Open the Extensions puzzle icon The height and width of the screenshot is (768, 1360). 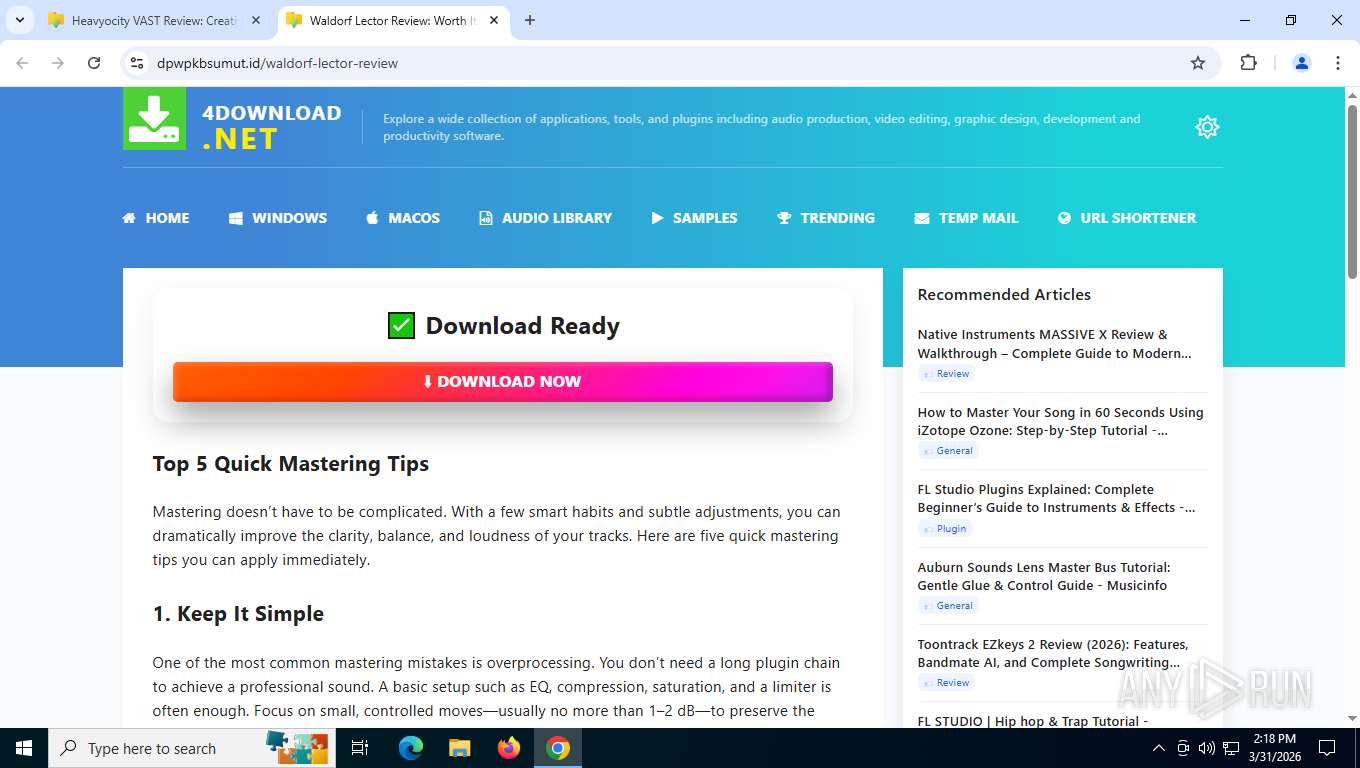click(1248, 63)
